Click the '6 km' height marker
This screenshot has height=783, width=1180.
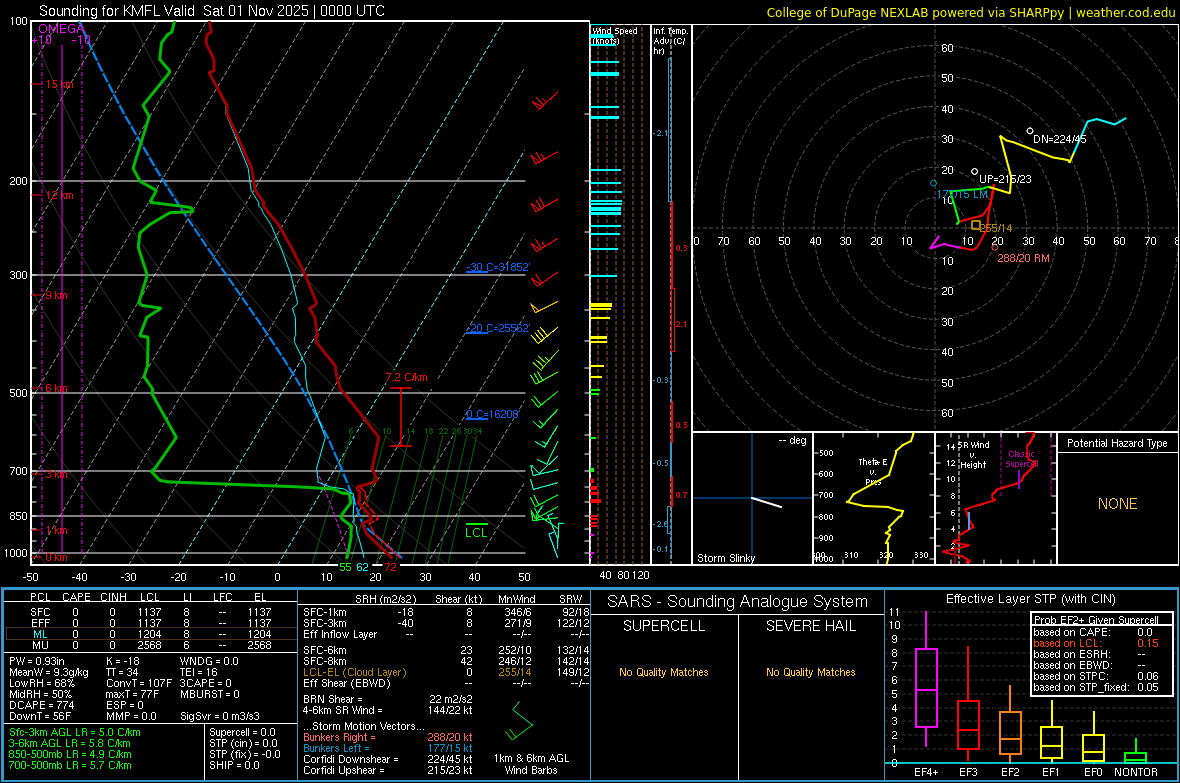point(56,388)
